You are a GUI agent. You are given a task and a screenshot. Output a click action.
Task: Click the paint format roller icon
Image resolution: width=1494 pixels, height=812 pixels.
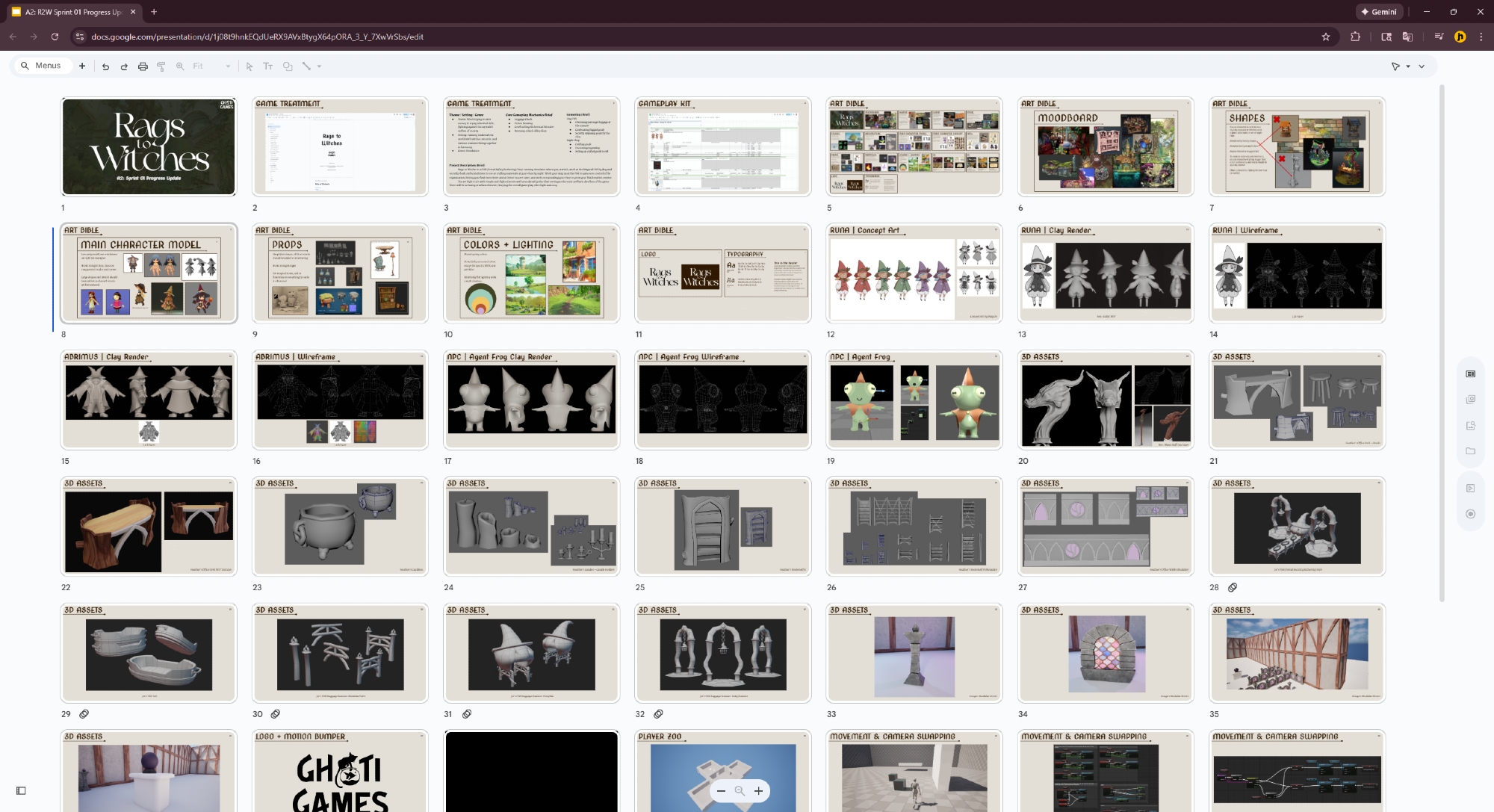click(x=161, y=66)
